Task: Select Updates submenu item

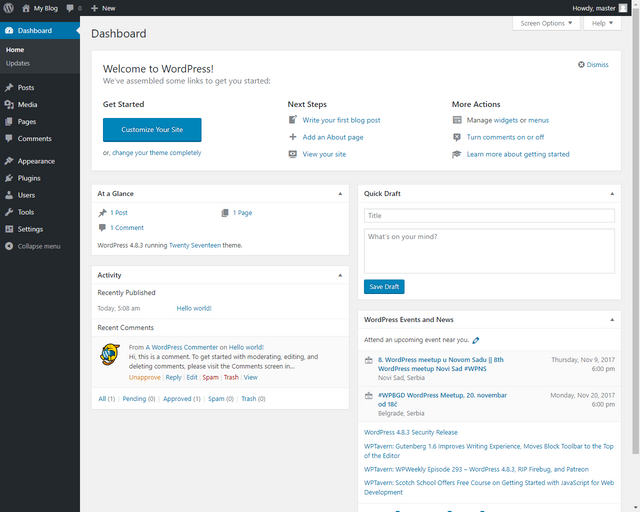Action: pos(18,63)
